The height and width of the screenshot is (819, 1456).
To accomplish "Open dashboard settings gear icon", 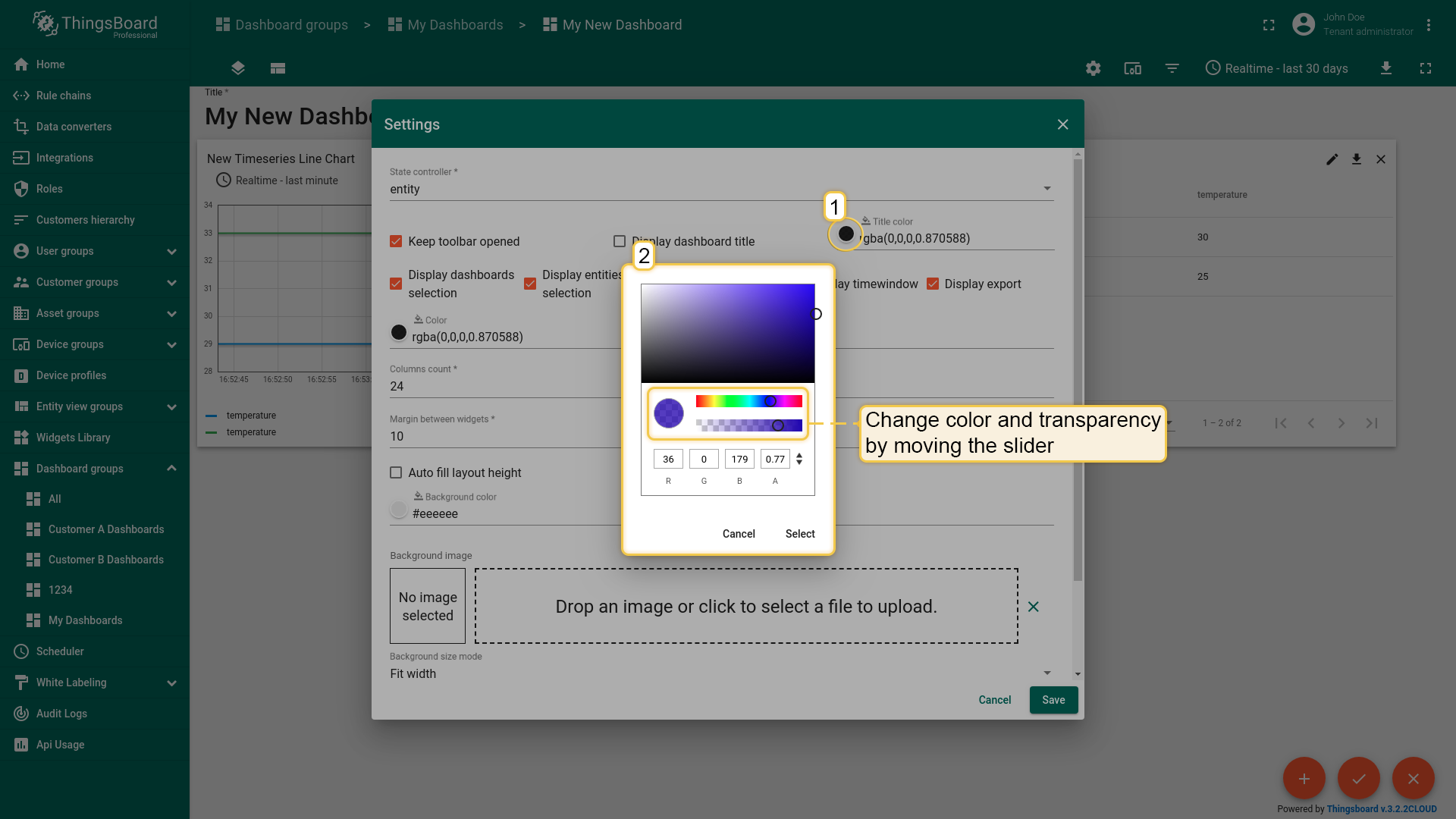I will click(1093, 68).
